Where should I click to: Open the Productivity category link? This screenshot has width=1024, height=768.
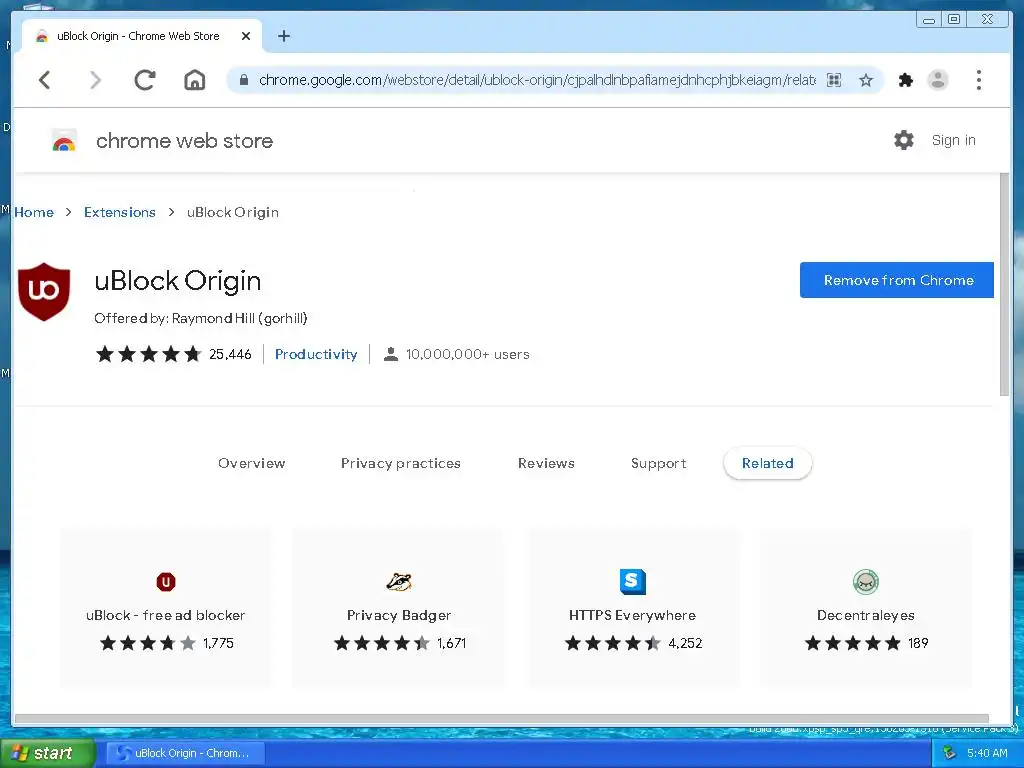coord(316,354)
